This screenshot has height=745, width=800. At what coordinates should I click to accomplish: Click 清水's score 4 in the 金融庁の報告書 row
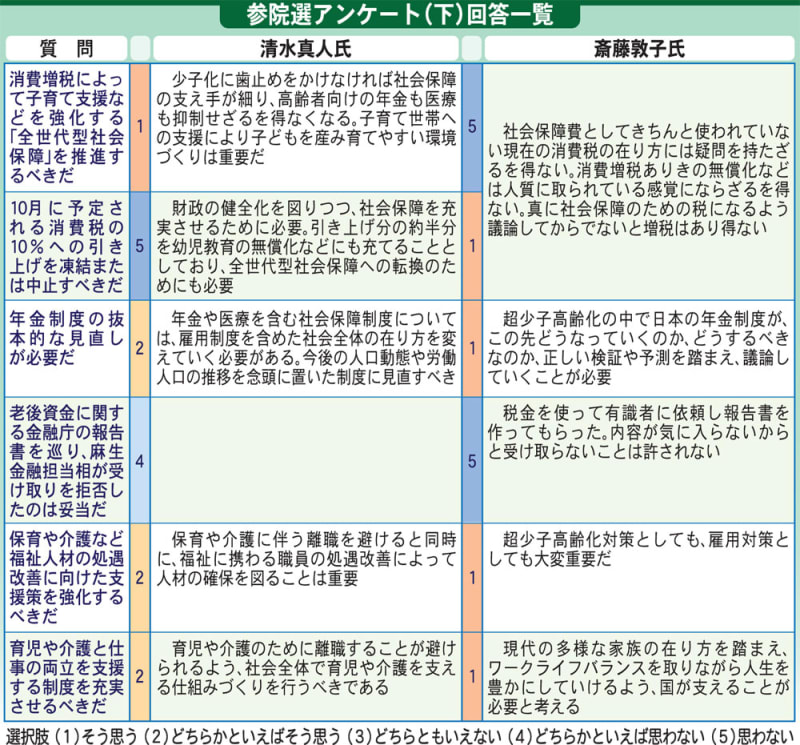coord(140,461)
